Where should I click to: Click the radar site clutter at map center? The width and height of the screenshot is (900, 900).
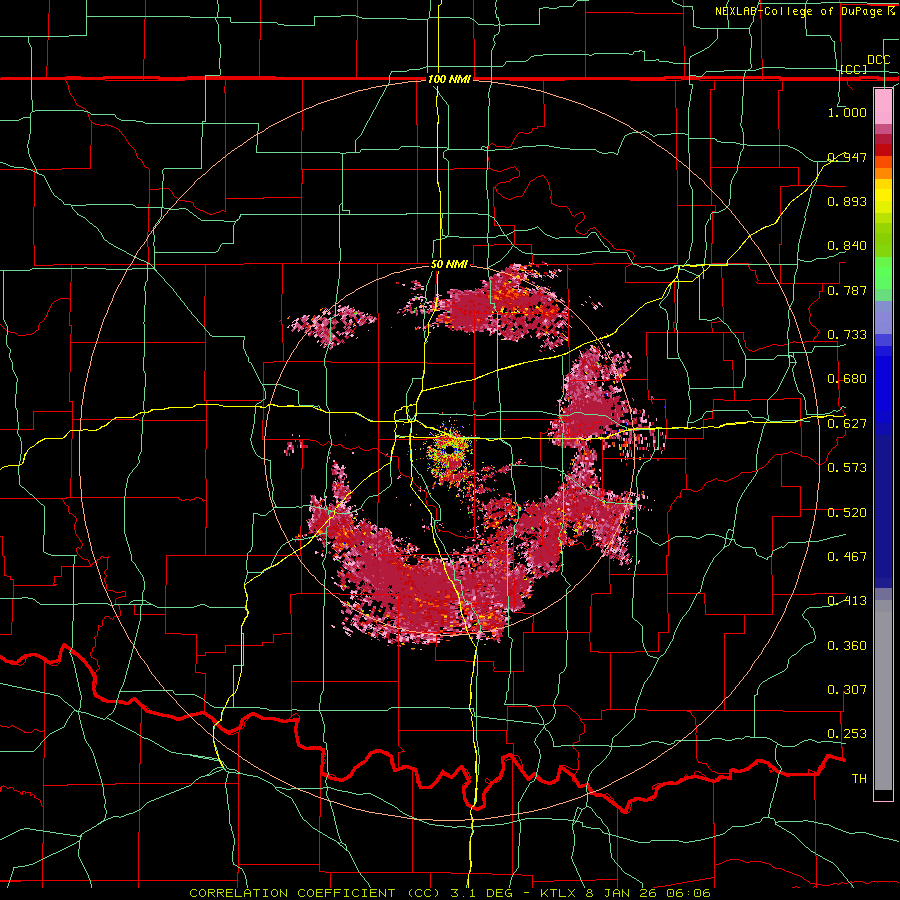pyautogui.click(x=449, y=452)
